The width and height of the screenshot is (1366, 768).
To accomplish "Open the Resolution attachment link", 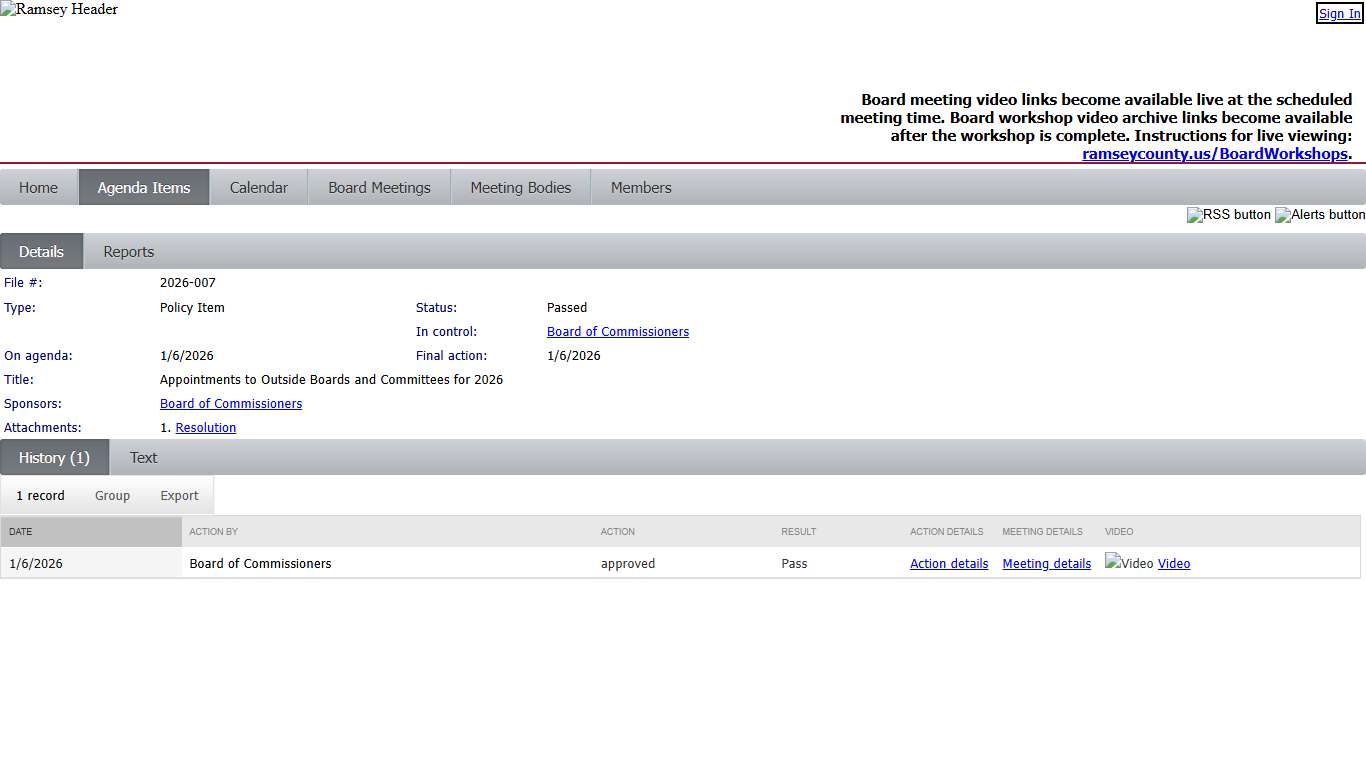I will point(206,427).
